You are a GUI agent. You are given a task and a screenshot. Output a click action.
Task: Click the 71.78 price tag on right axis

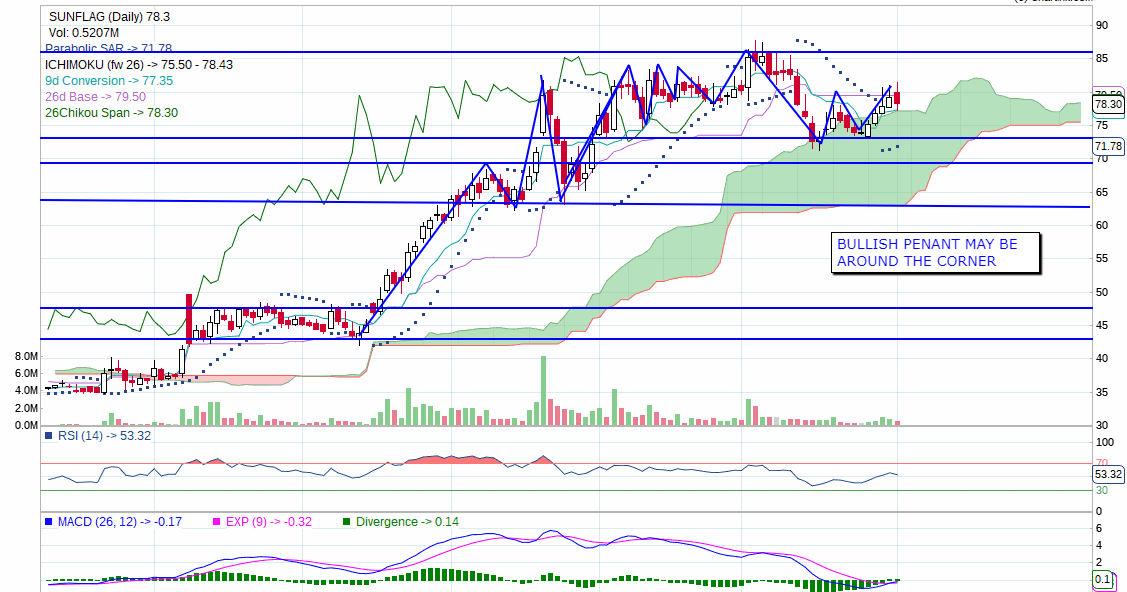point(1108,146)
